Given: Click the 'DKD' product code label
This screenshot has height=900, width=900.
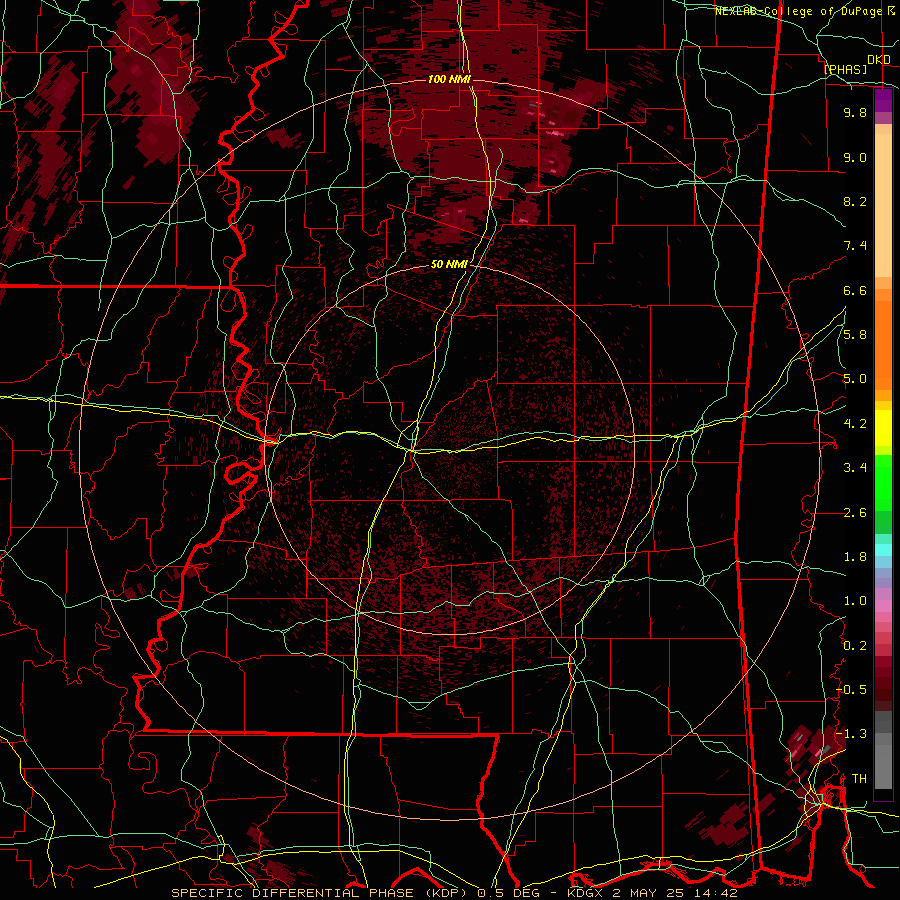Looking at the screenshot, I should [879, 60].
